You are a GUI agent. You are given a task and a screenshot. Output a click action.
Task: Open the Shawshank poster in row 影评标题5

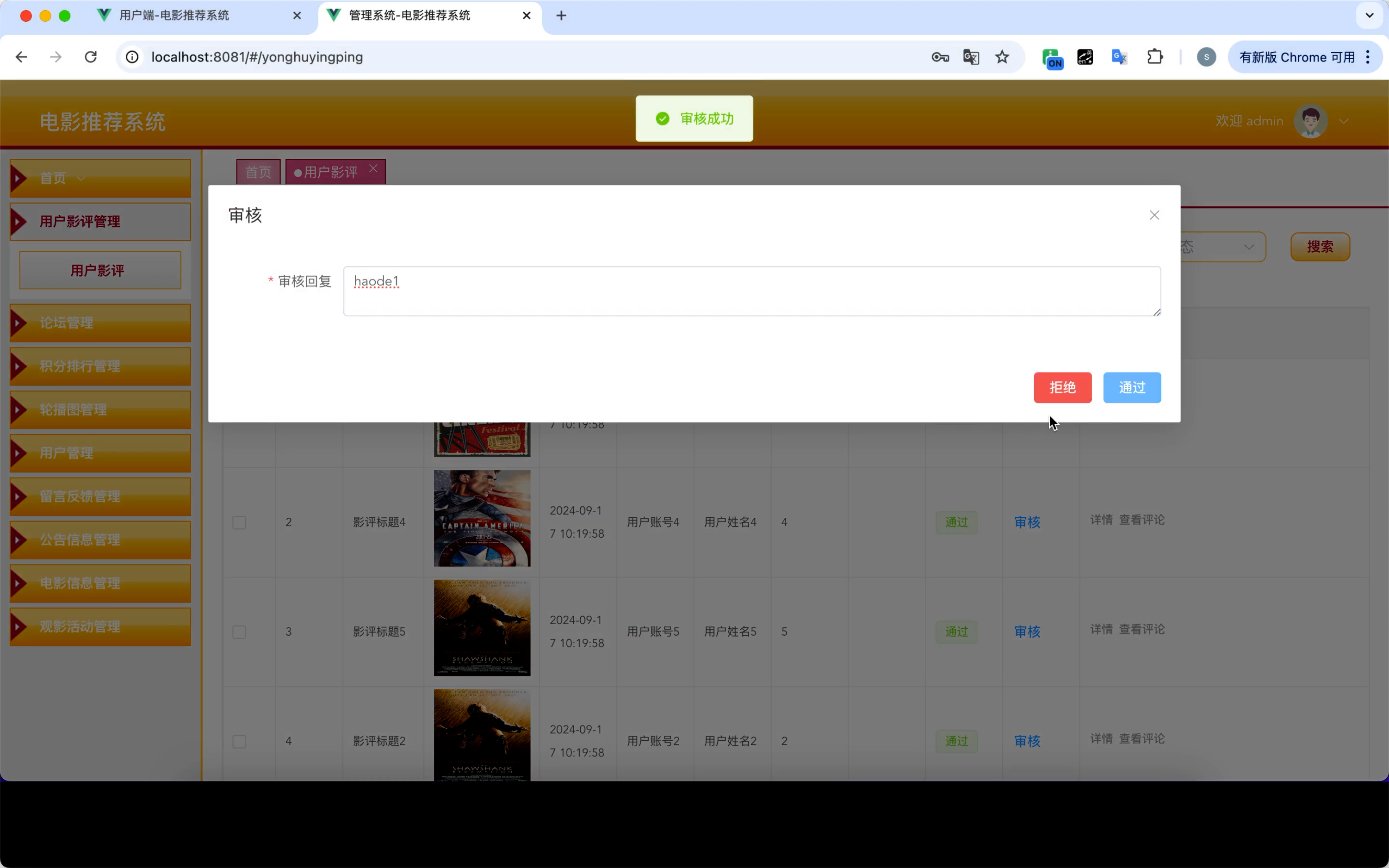click(x=482, y=627)
